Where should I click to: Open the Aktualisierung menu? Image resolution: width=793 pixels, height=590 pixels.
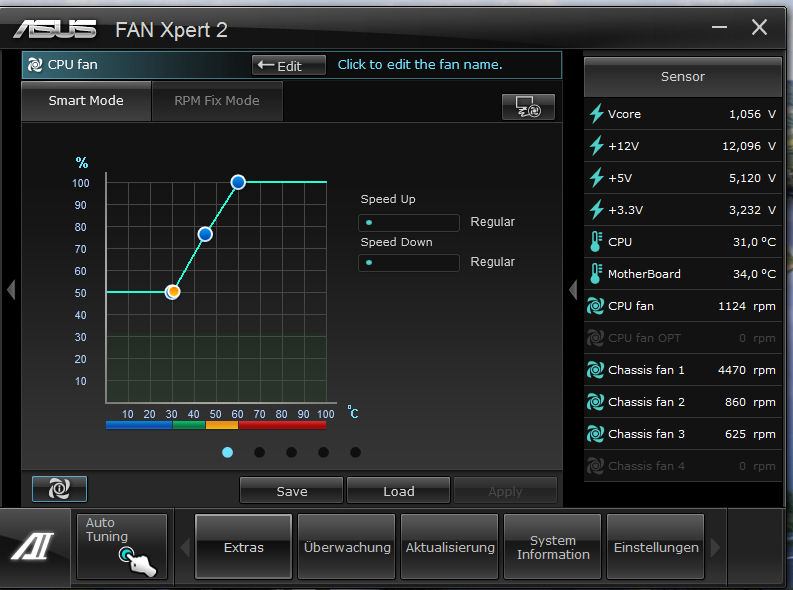pyautogui.click(x=450, y=547)
